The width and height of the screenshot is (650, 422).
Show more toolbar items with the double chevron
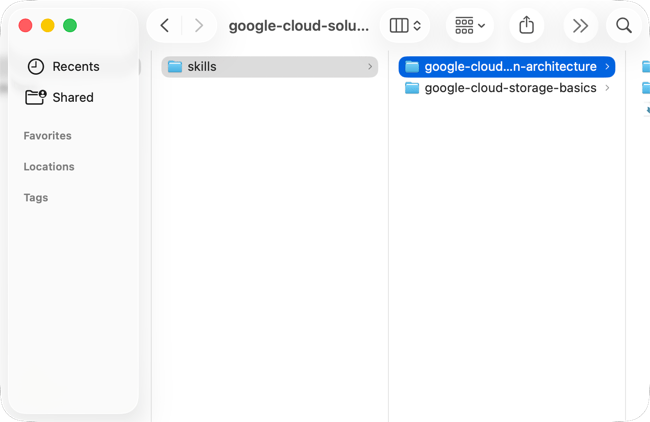(x=580, y=26)
